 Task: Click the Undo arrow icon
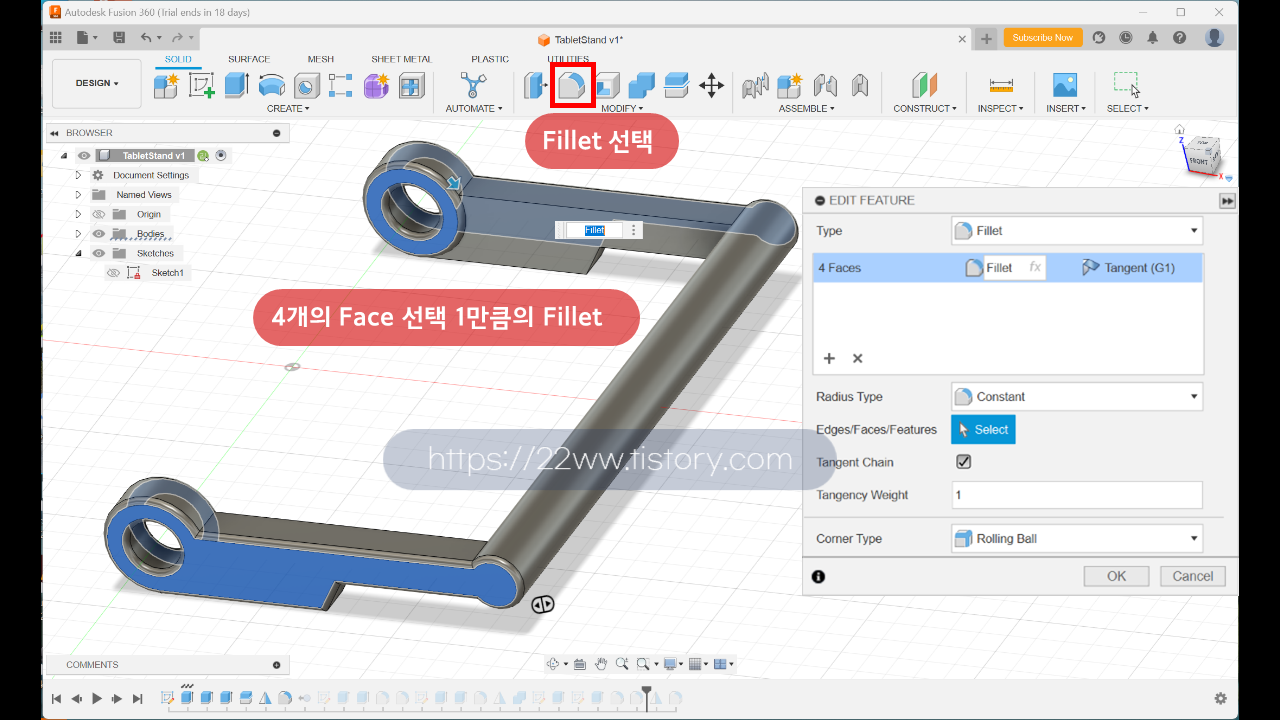pyautogui.click(x=147, y=38)
